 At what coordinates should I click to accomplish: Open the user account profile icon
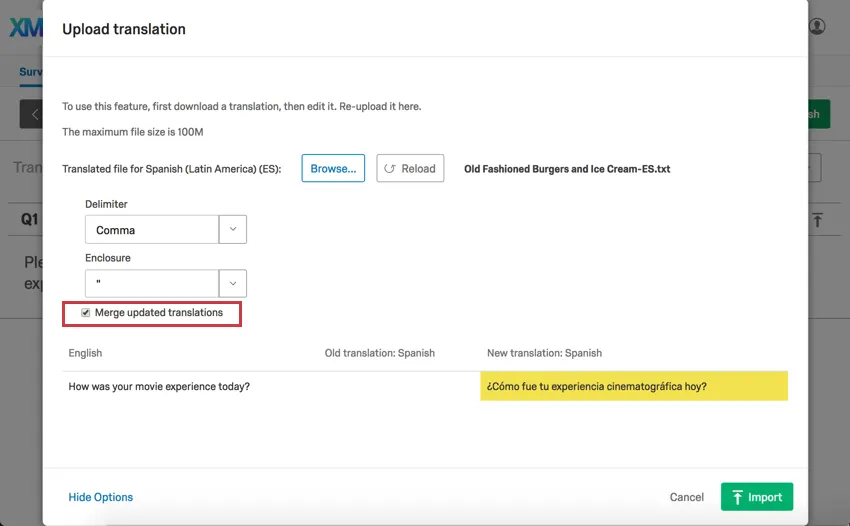817,27
